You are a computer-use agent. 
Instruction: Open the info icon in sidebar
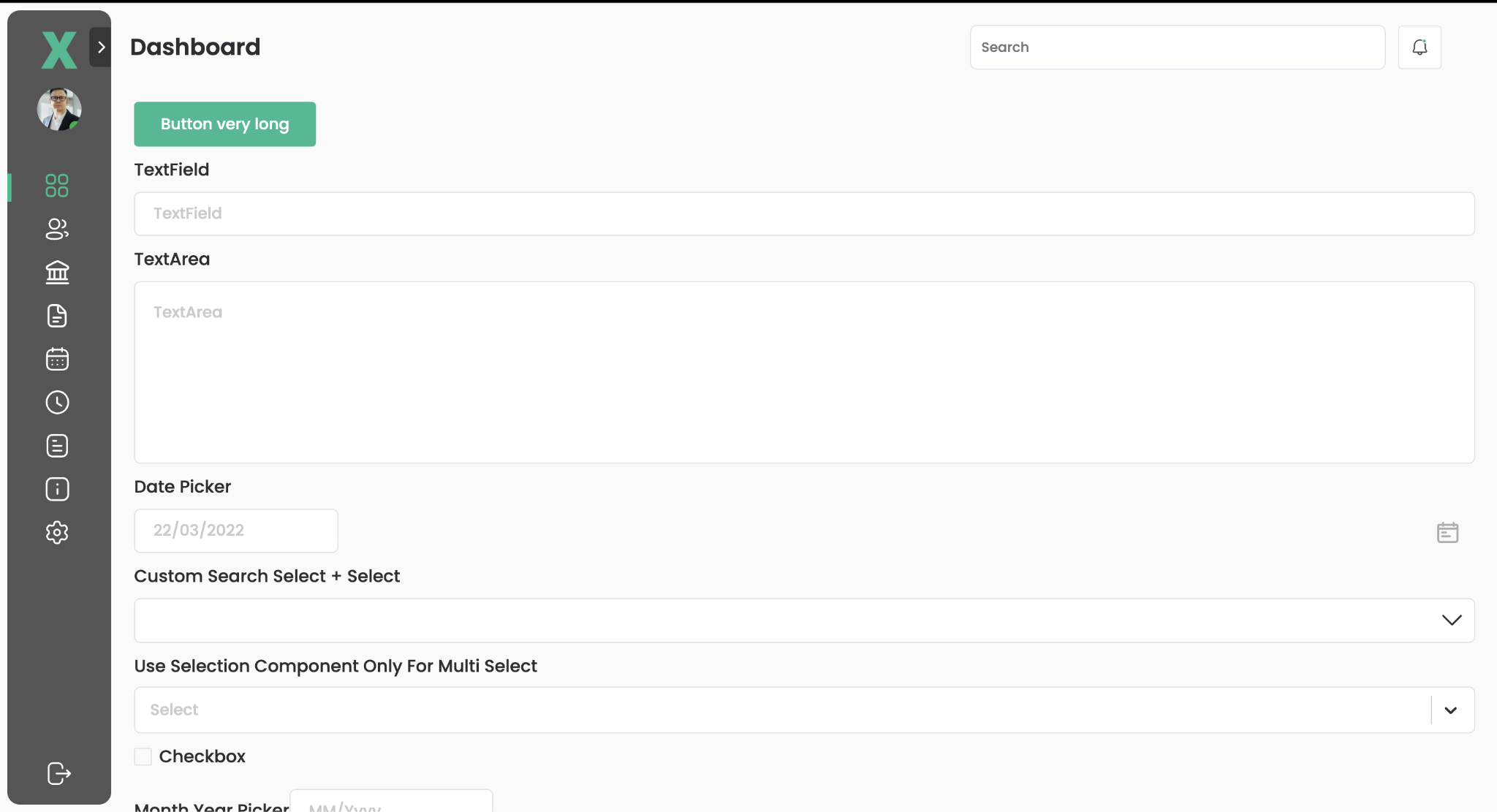(57, 489)
